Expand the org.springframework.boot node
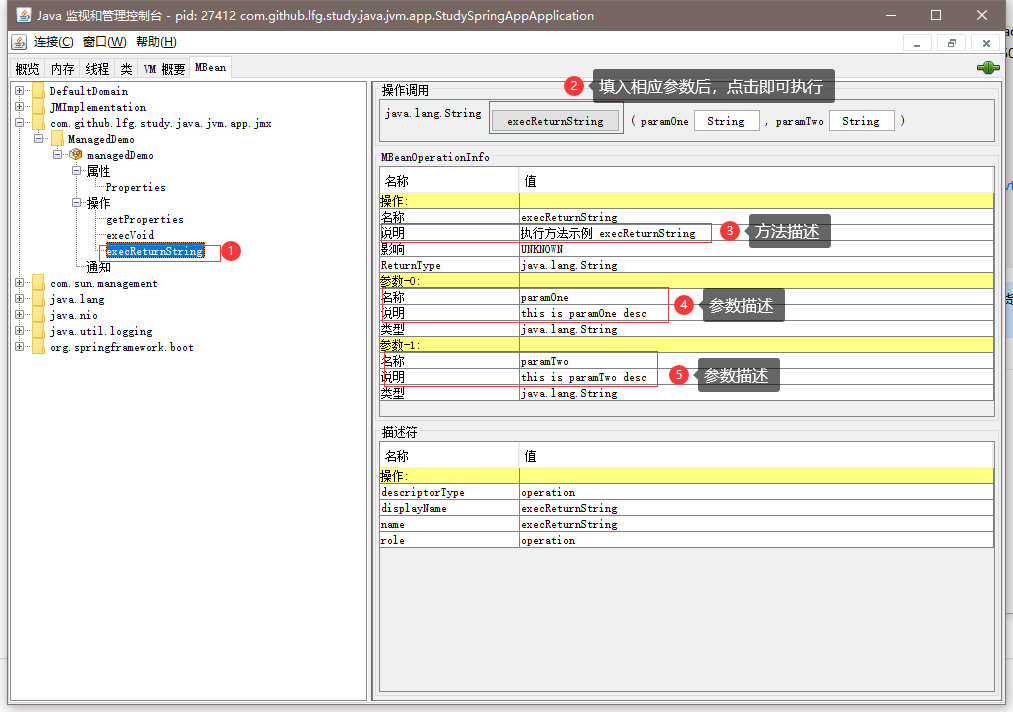This screenshot has width=1013, height=712. [x=19, y=346]
